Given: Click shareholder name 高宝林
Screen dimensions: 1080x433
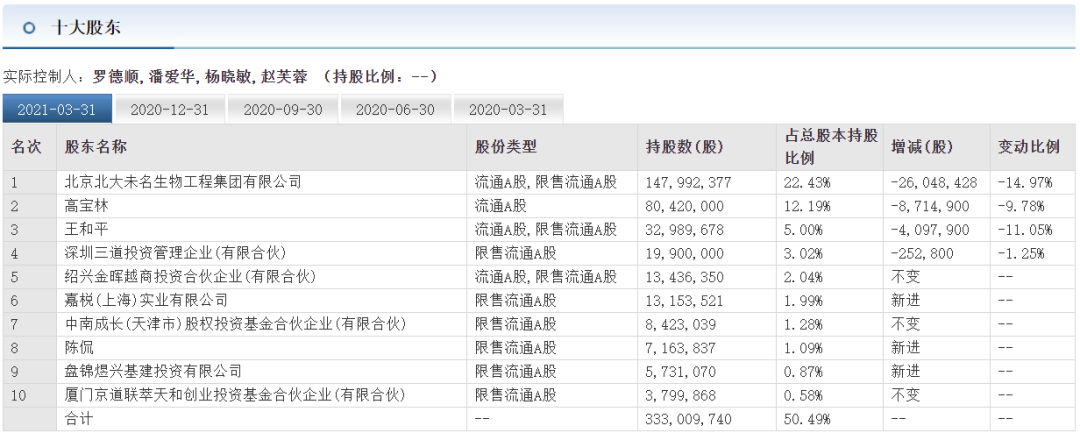Looking at the screenshot, I should [89, 206].
